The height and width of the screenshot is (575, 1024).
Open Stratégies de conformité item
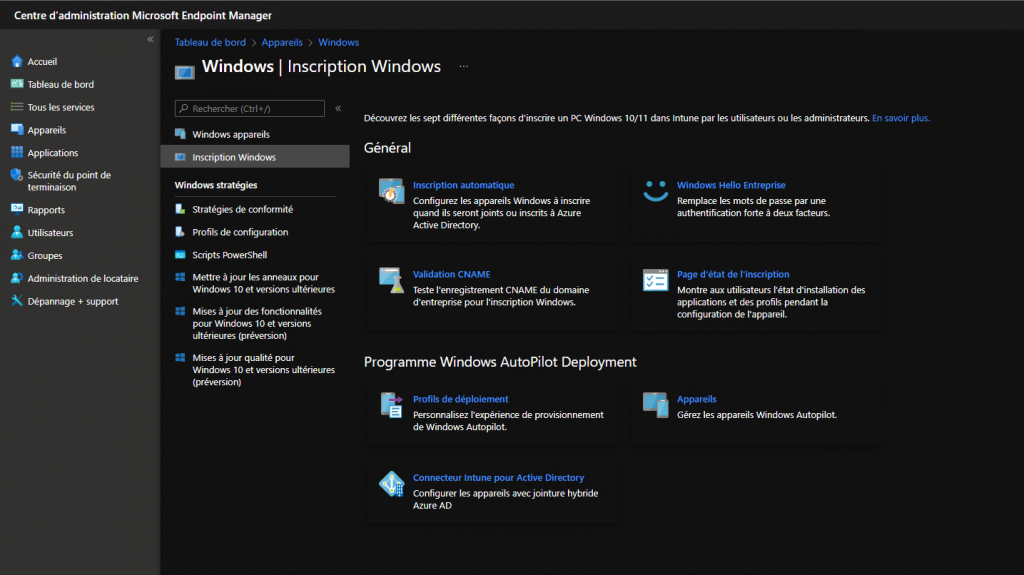(242, 209)
